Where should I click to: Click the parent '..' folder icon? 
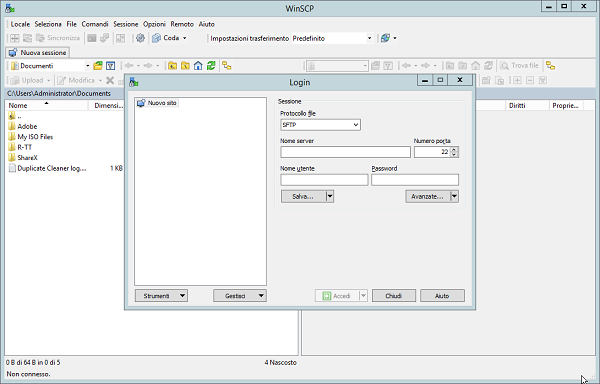tap(12, 116)
